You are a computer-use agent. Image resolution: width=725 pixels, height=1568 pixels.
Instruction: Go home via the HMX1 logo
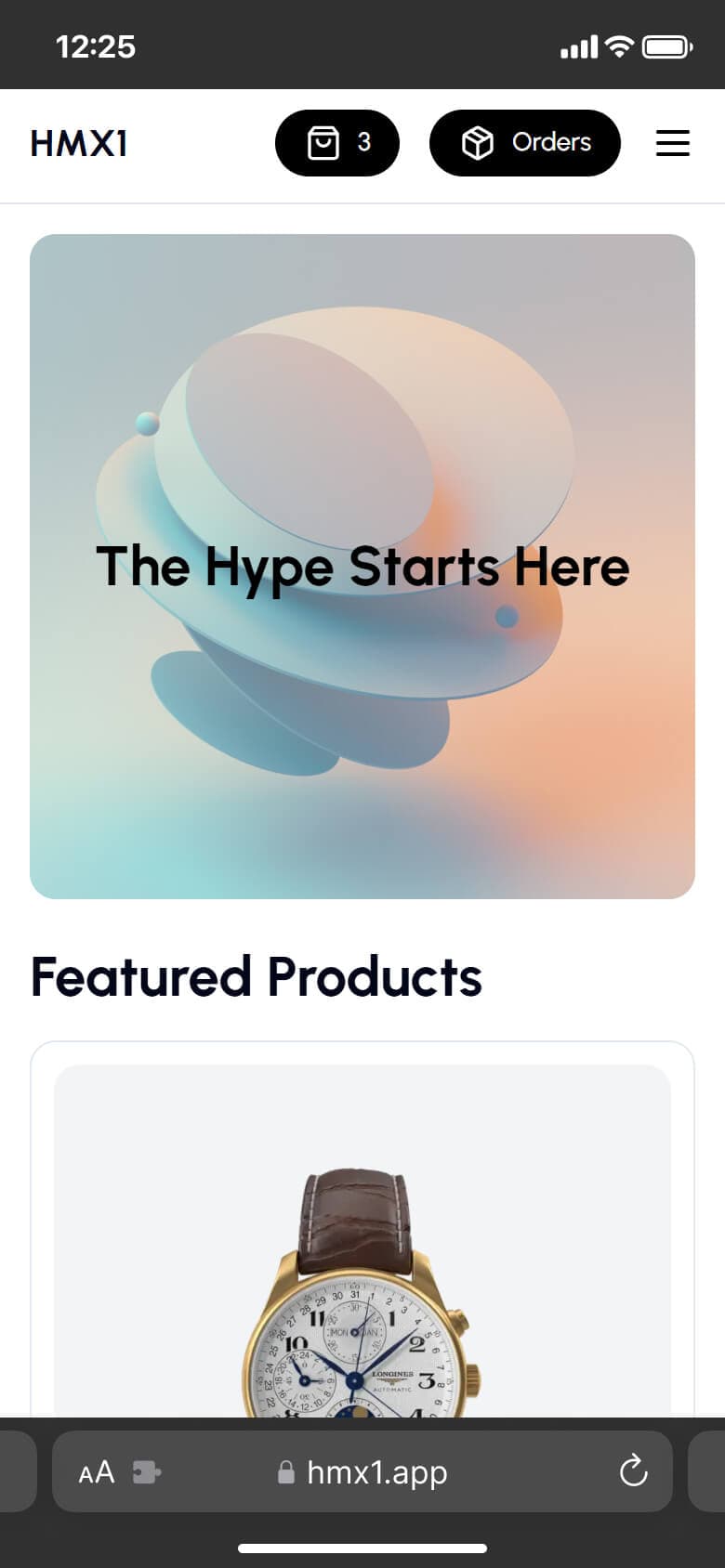(x=79, y=143)
